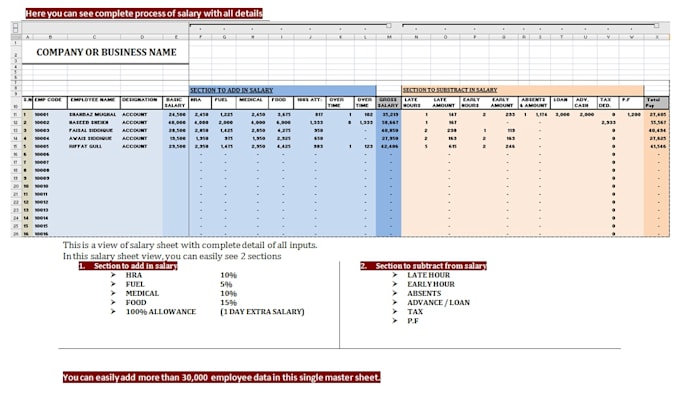Click ACCOUNT designation in Riffat Gull's row

(142, 147)
